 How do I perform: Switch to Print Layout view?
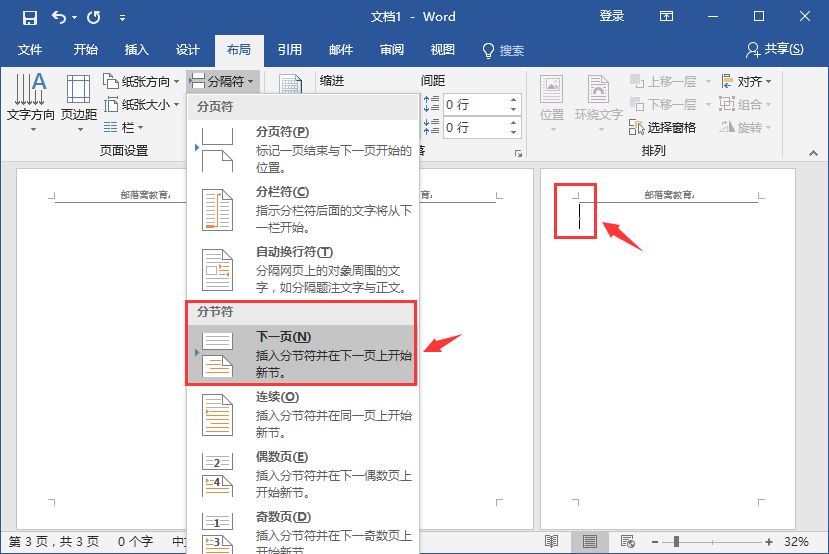(589, 542)
